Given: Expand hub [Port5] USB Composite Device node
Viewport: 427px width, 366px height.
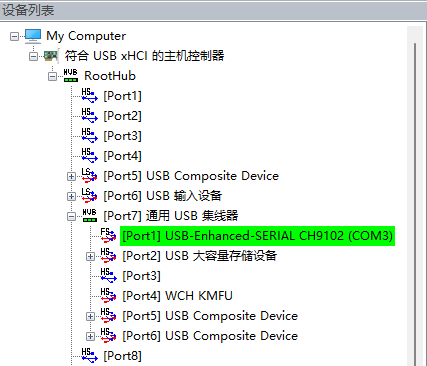Looking at the screenshot, I should [x=90, y=316].
